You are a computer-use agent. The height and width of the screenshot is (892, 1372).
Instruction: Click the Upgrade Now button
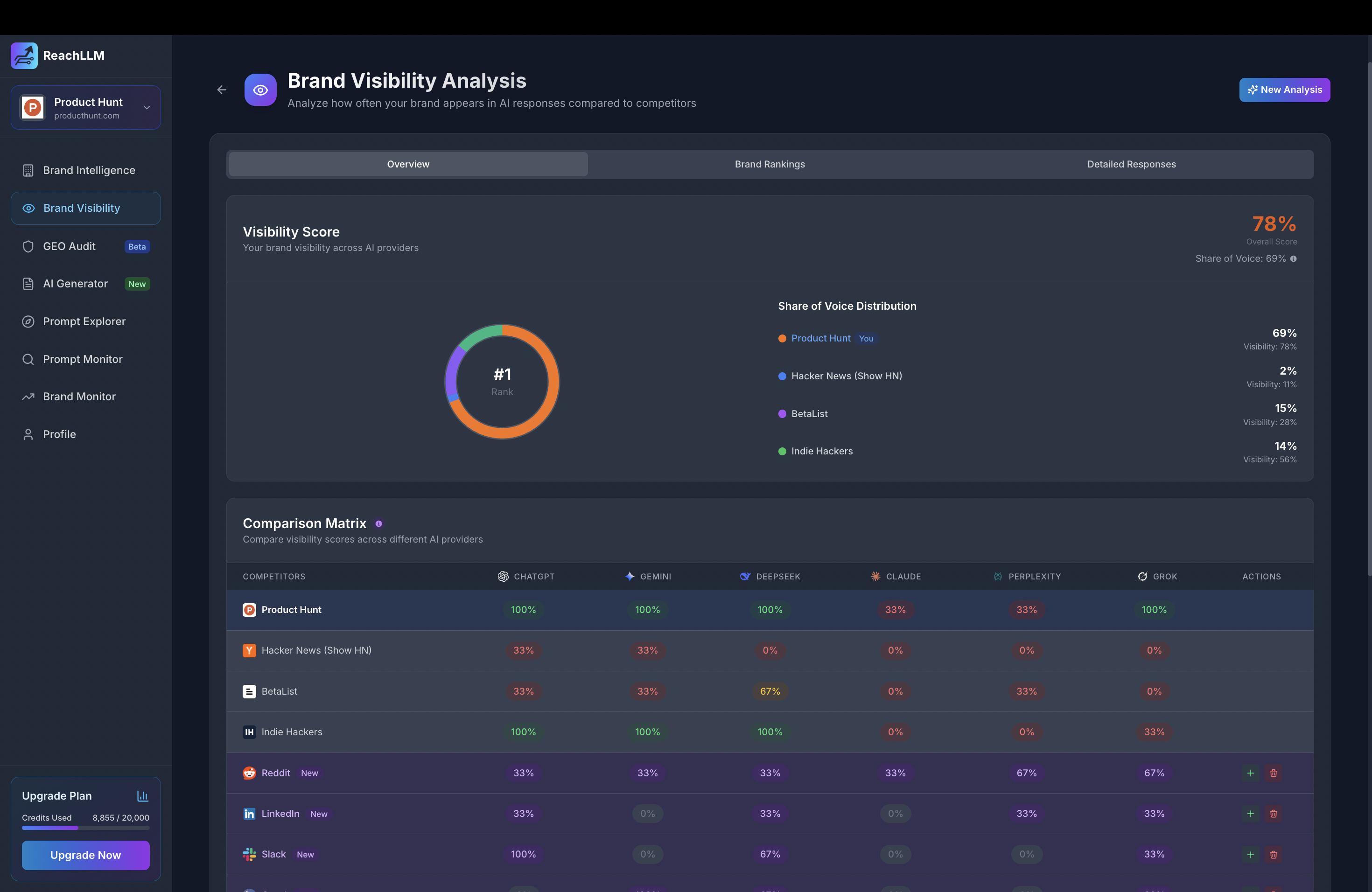pyautogui.click(x=86, y=855)
